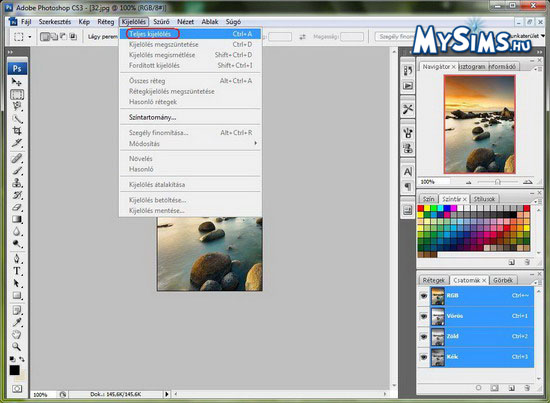Click the Szegély finomítása options button
Image resolution: width=550 pixels, height=403 pixels.
point(396,36)
